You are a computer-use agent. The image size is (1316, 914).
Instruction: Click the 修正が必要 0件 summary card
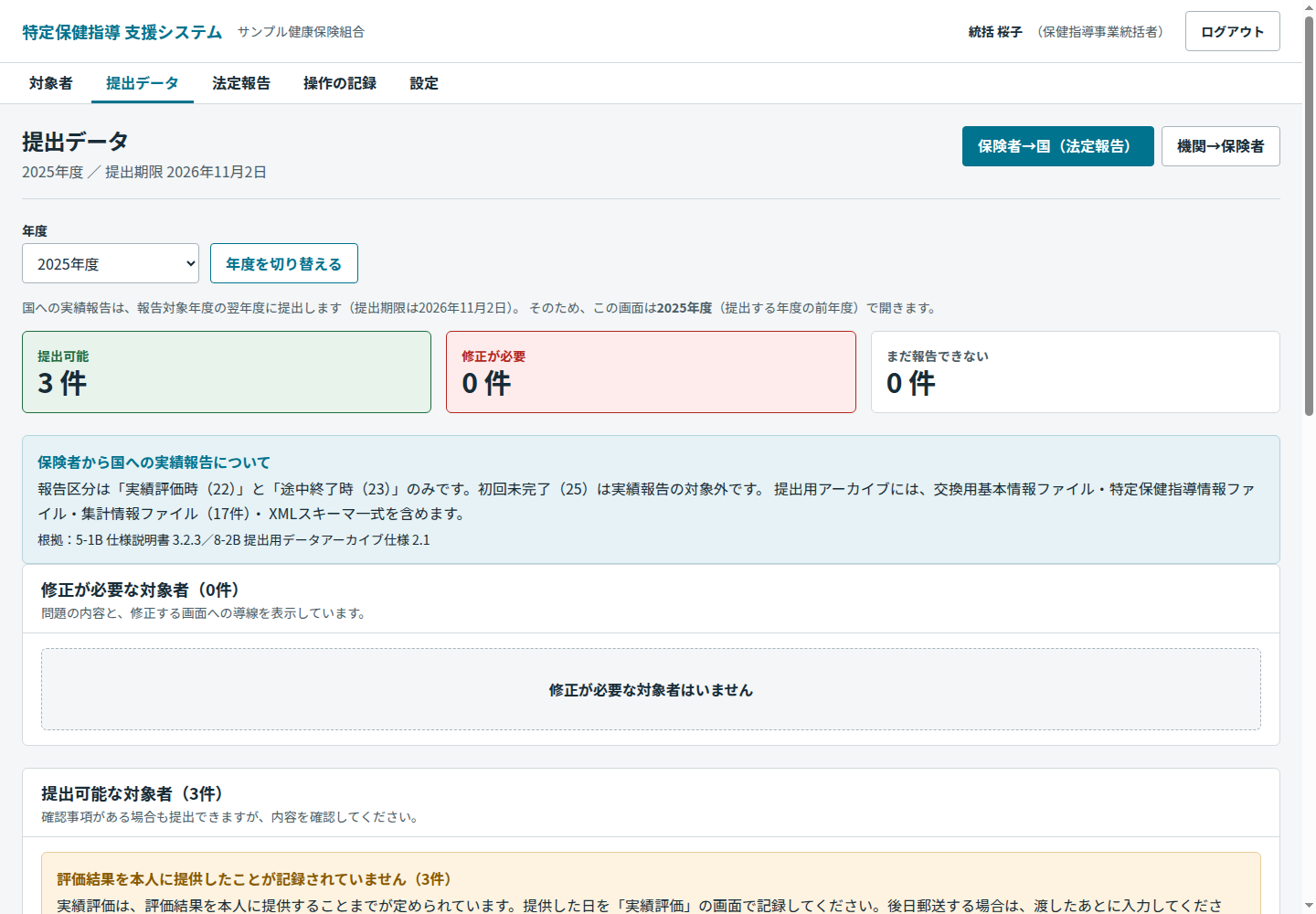tap(651, 372)
